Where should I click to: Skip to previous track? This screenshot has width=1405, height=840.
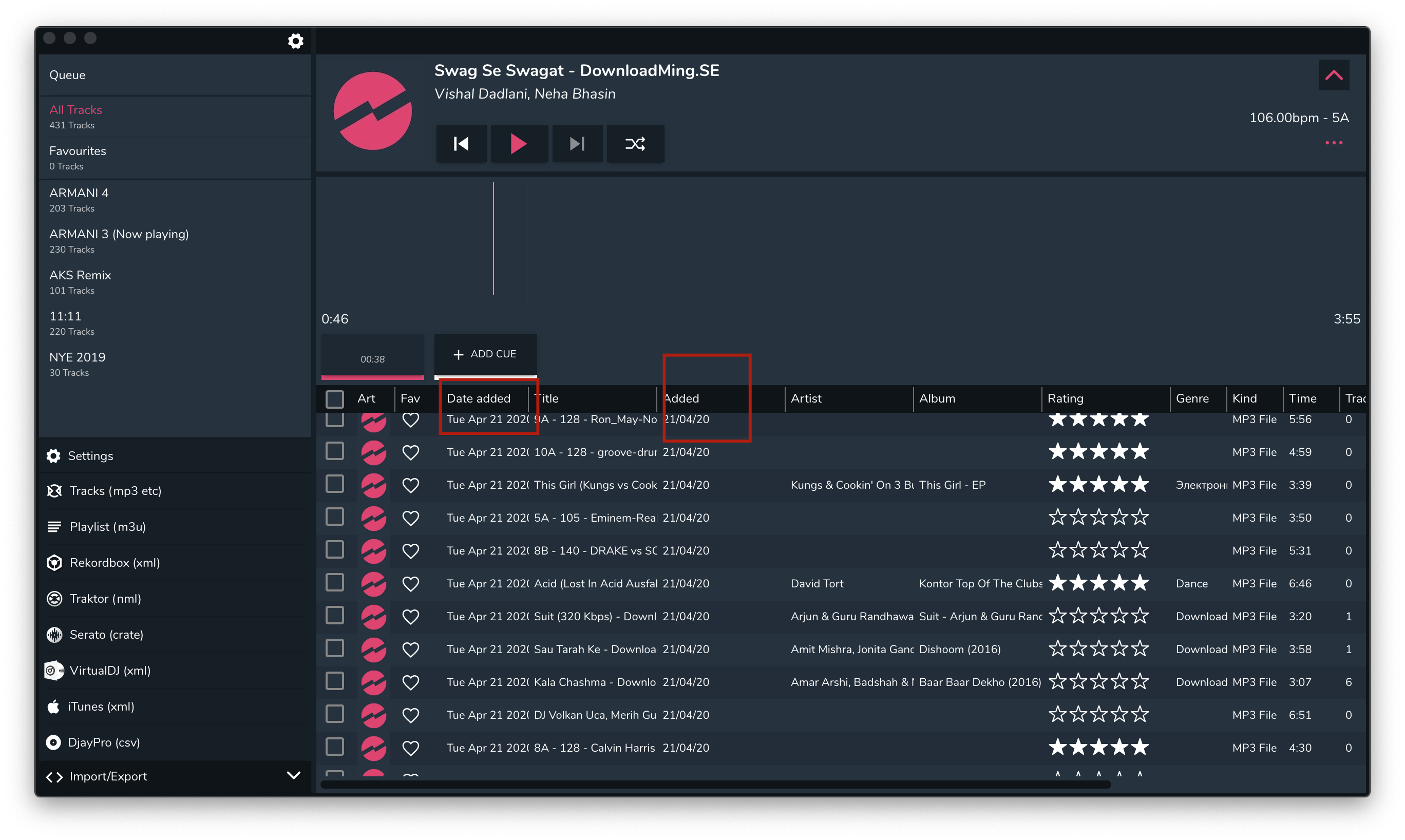461,144
